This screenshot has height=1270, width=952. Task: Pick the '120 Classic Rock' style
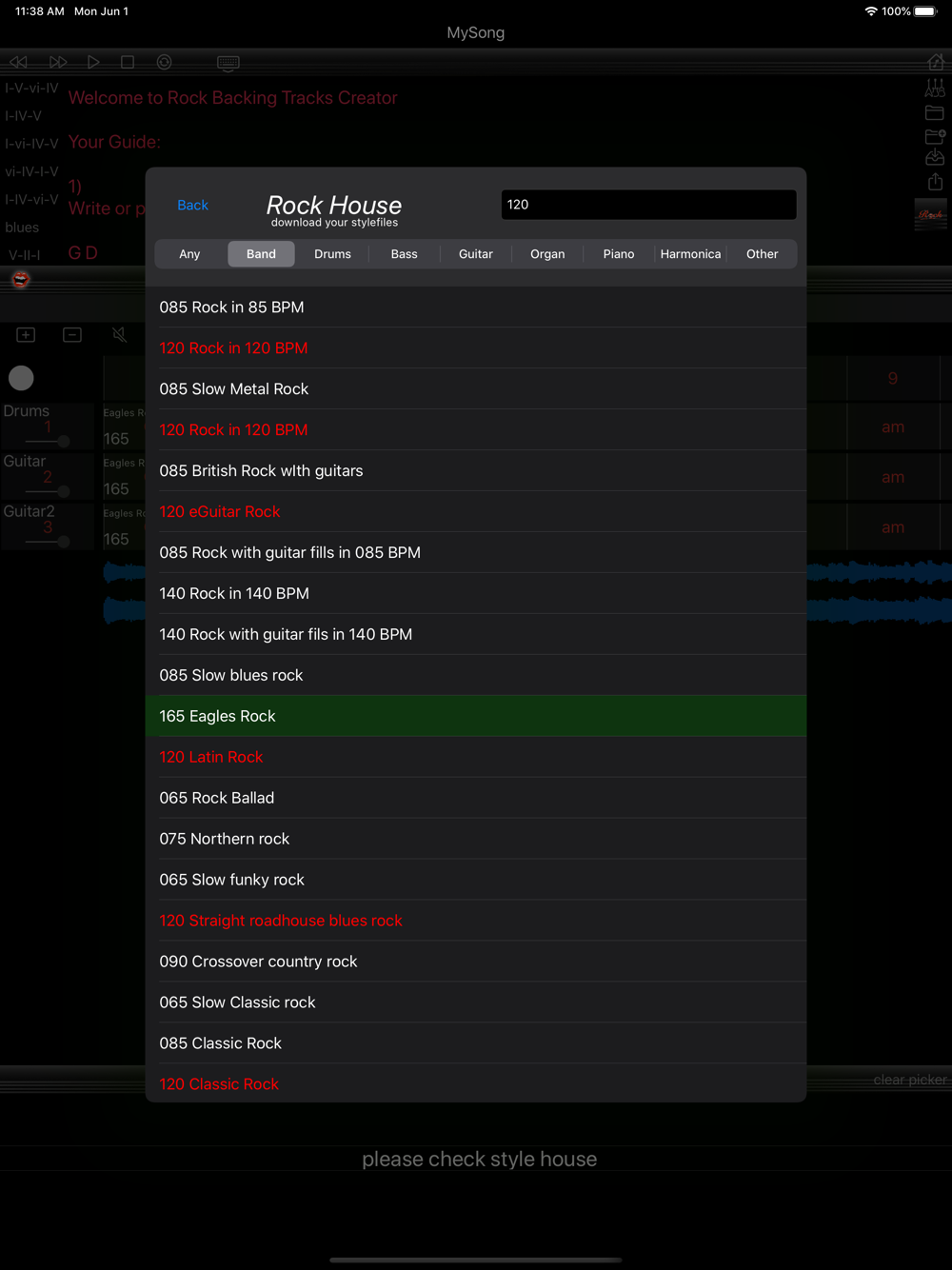coord(476,1084)
